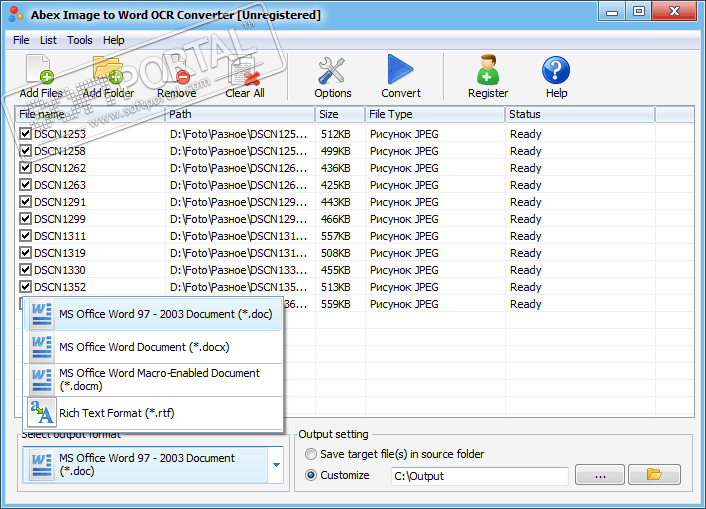706x509 pixels.
Task: Click the app logo in the title bar
Action: (x=15, y=14)
